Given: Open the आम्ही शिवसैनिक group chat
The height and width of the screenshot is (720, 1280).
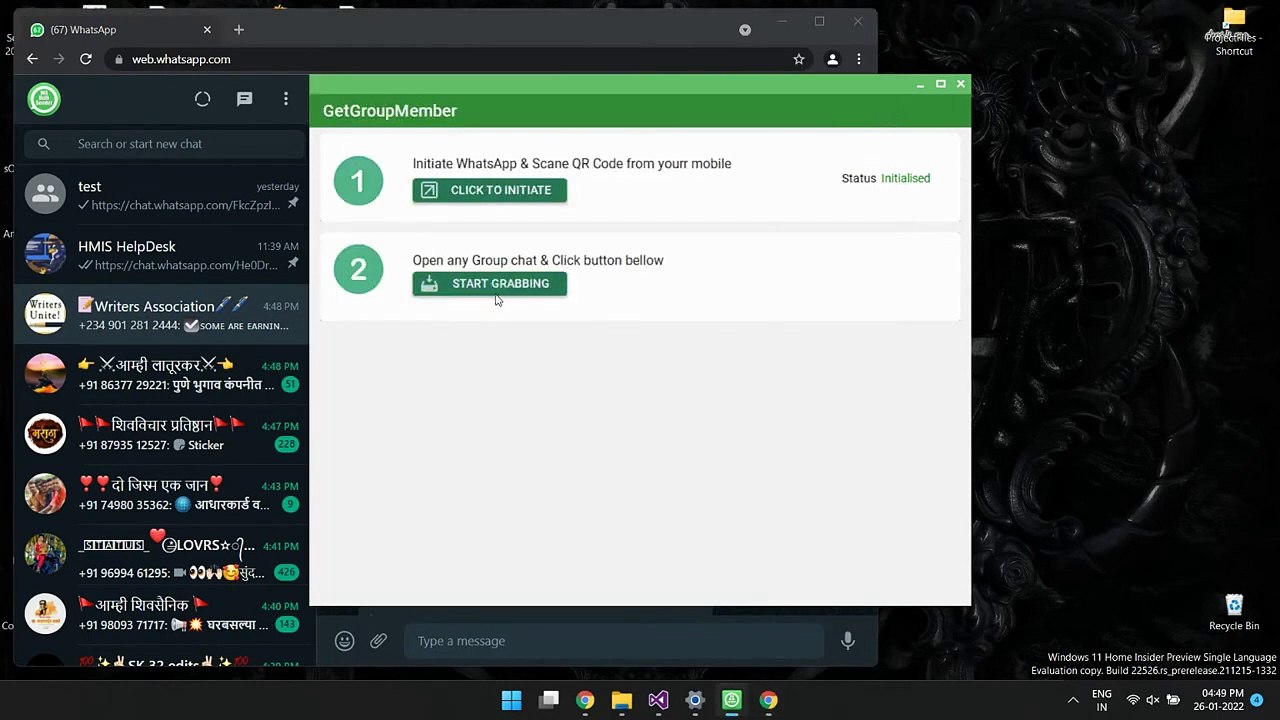Looking at the screenshot, I should point(162,615).
